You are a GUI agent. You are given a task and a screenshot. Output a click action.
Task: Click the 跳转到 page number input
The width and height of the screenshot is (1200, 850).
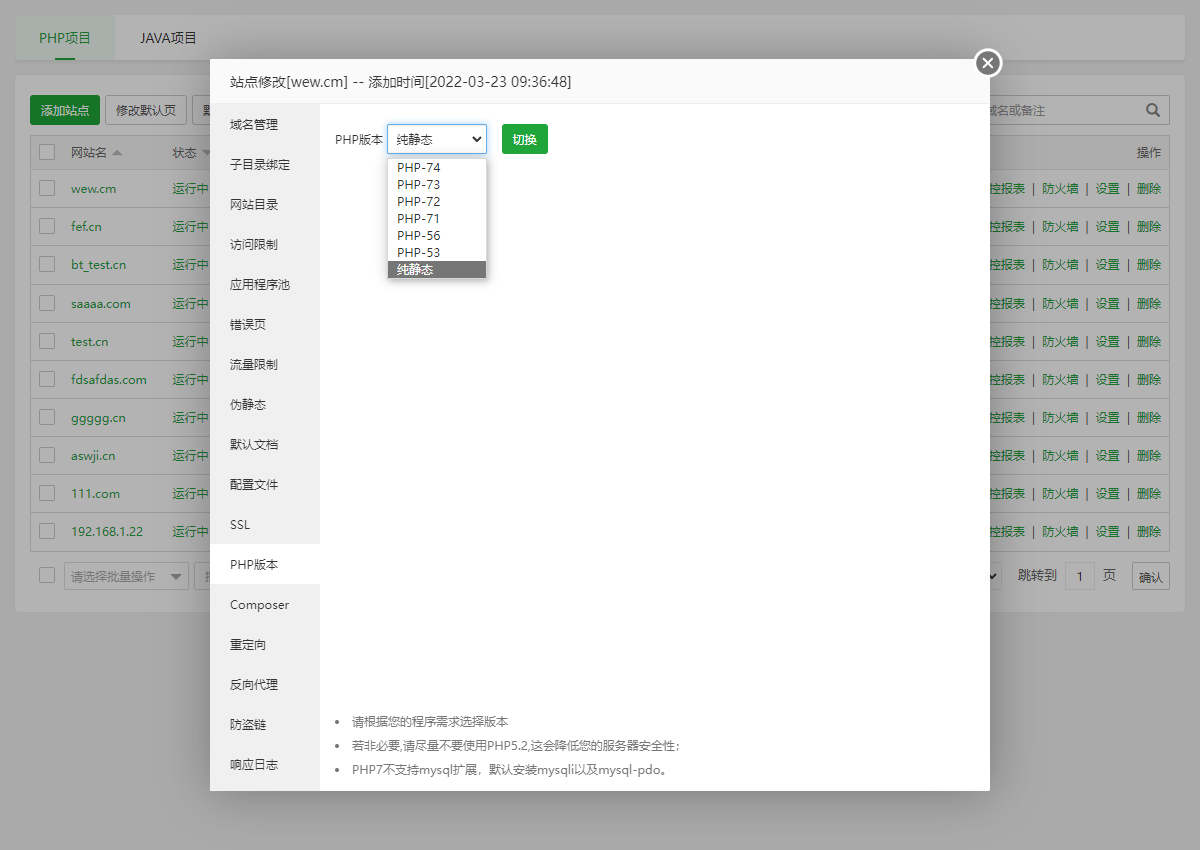pos(1080,575)
